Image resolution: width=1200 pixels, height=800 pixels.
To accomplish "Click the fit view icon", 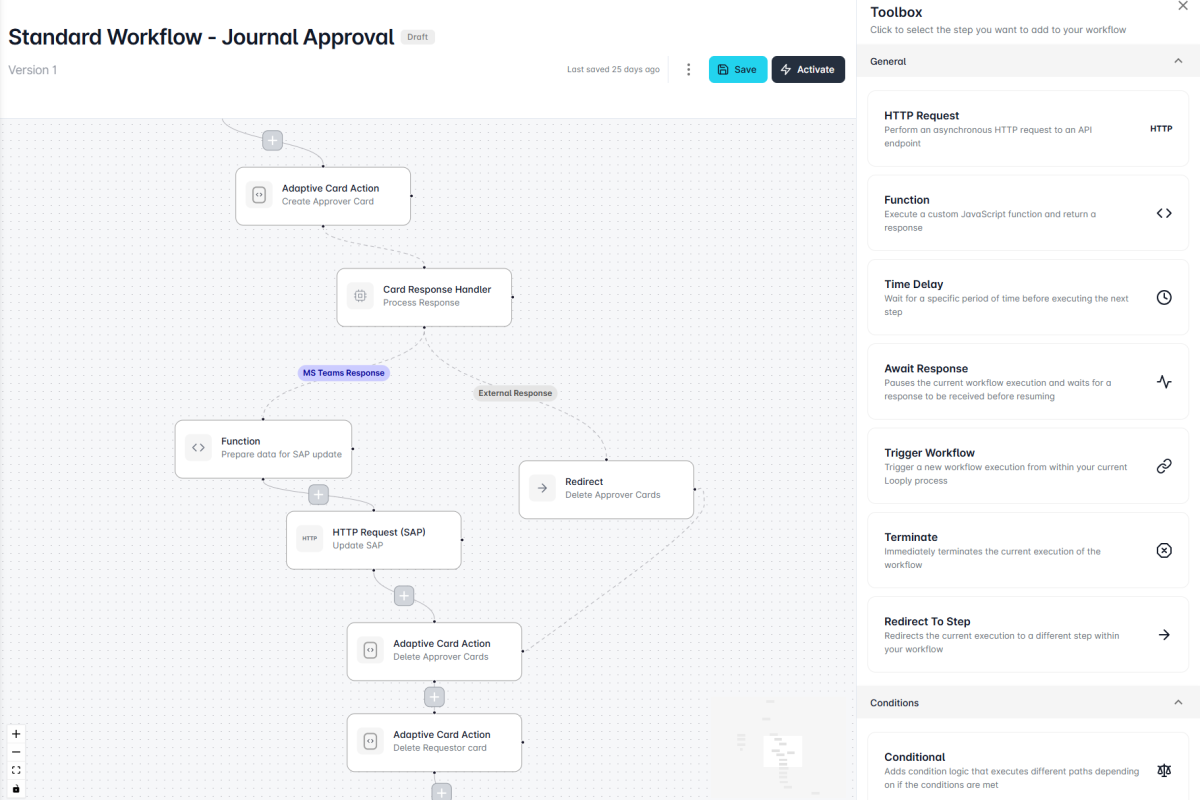I will (16, 770).
